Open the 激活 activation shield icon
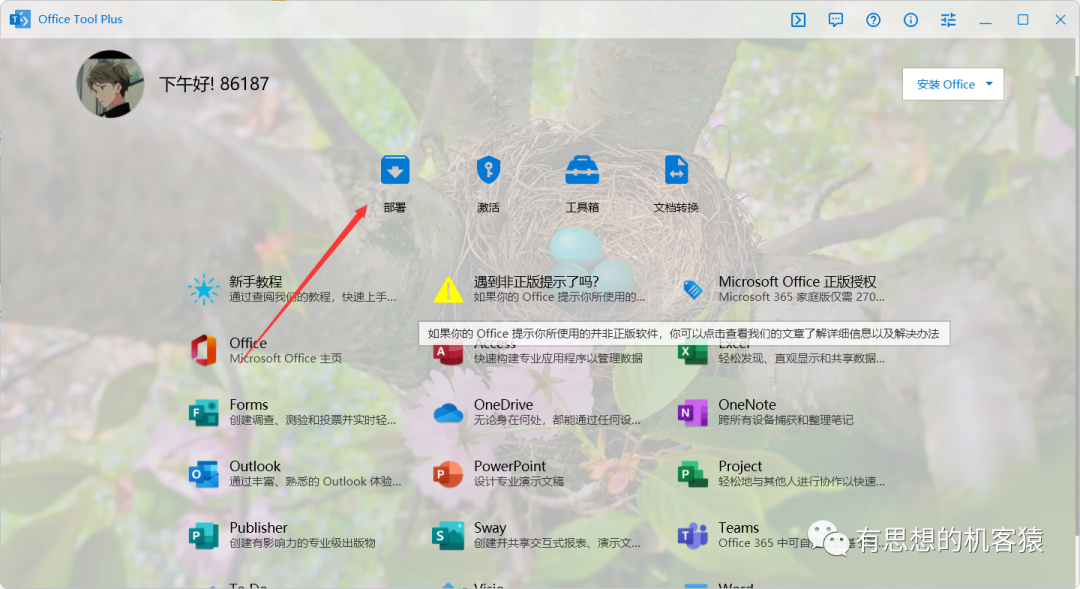 pos(488,170)
